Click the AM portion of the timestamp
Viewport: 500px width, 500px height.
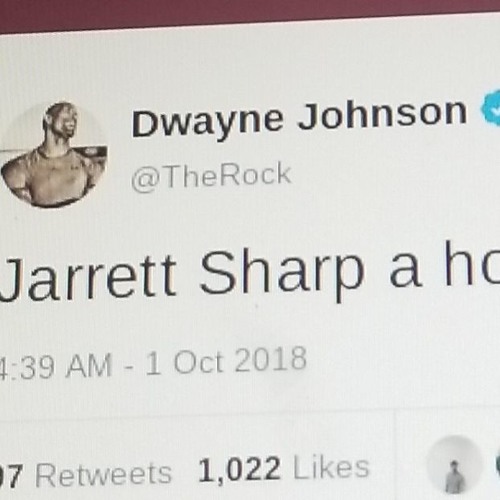[88, 366]
